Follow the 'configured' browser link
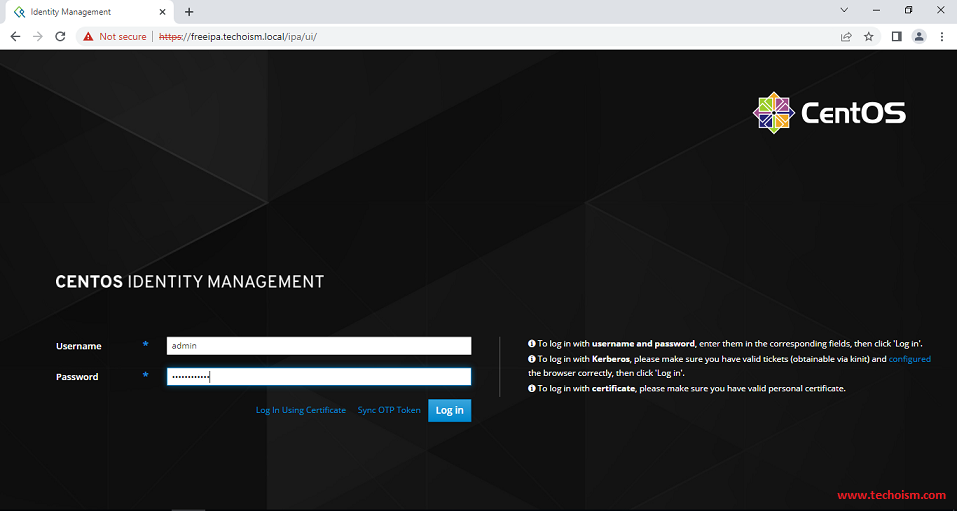This screenshot has width=957, height=511. tap(909, 359)
